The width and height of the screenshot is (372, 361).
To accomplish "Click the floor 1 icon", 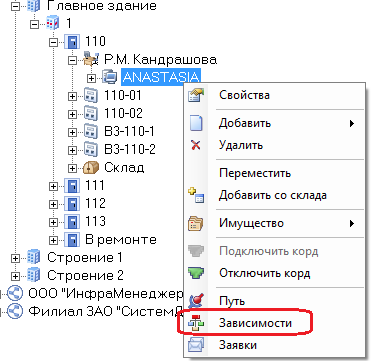I will click(x=52, y=24).
